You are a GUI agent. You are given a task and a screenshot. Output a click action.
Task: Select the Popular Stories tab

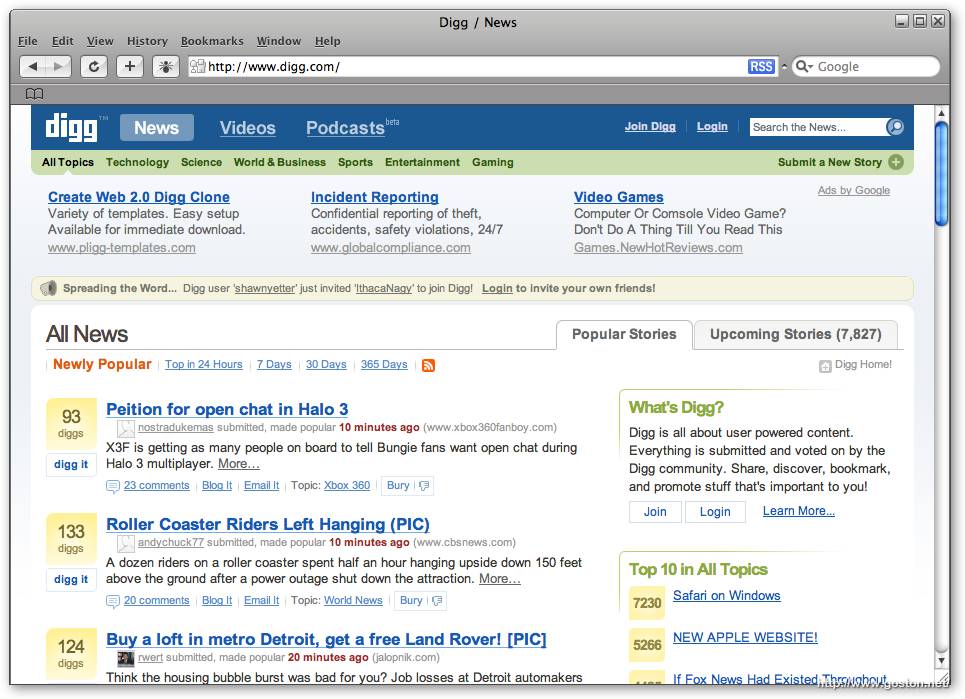click(x=624, y=334)
